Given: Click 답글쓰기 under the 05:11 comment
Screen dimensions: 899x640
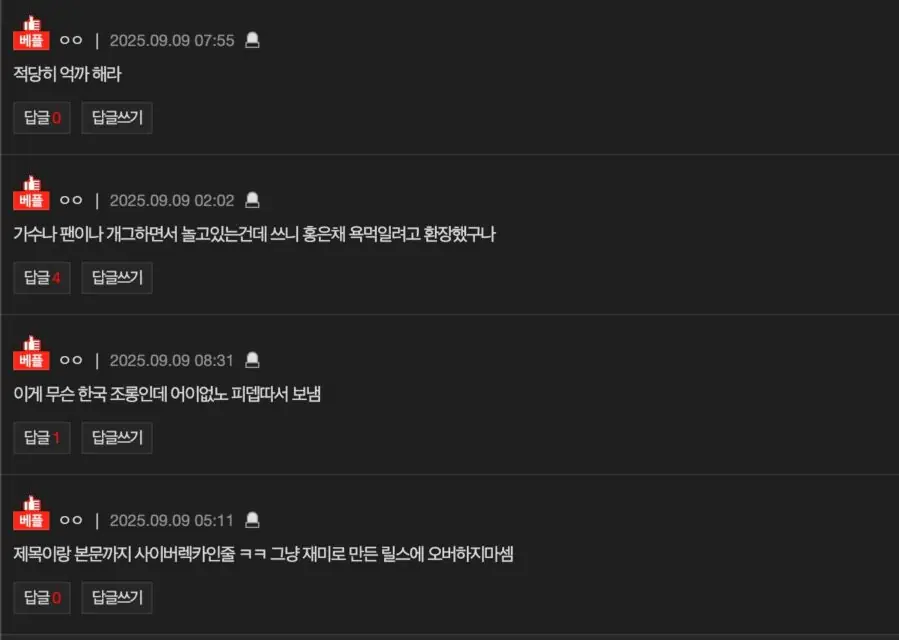Looking at the screenshot, I should click(117, 598).
